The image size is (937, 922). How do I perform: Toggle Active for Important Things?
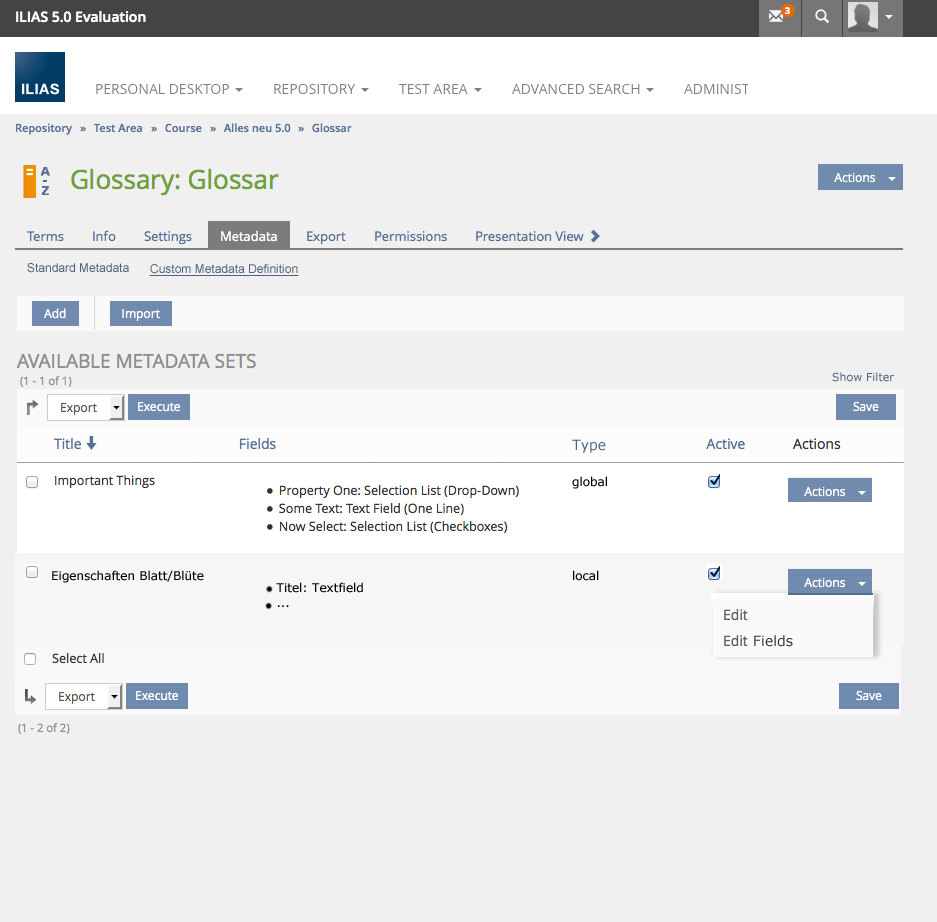(x=714, y=481)
